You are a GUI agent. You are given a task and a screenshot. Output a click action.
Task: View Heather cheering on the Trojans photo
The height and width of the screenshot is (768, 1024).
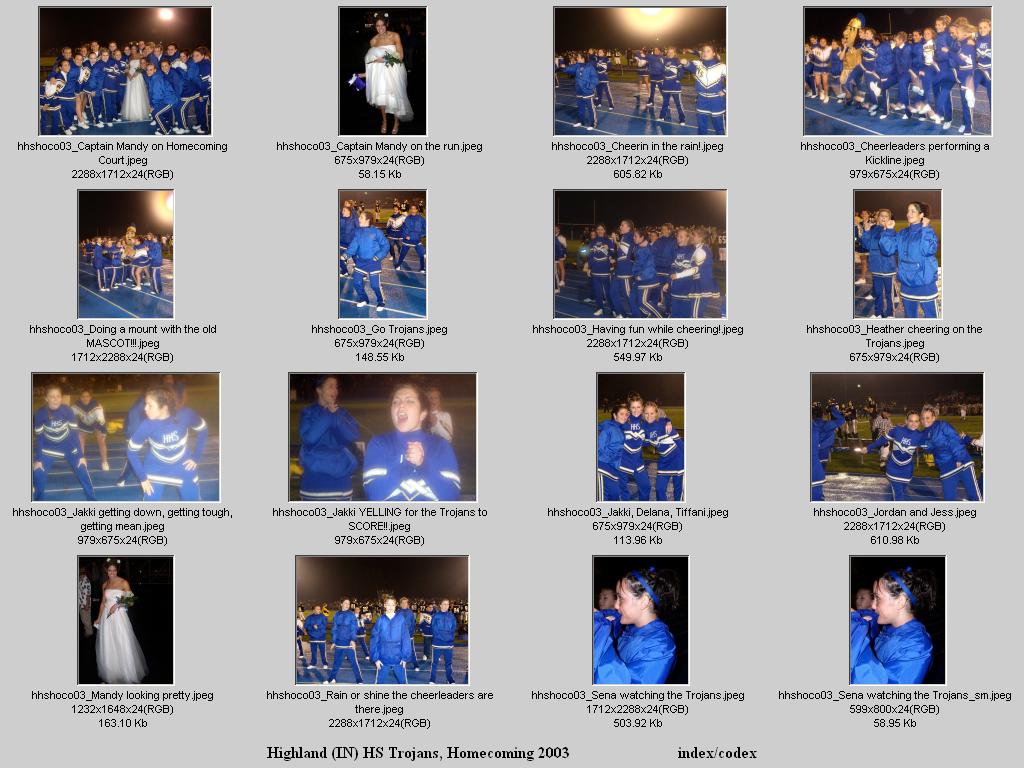897,254
